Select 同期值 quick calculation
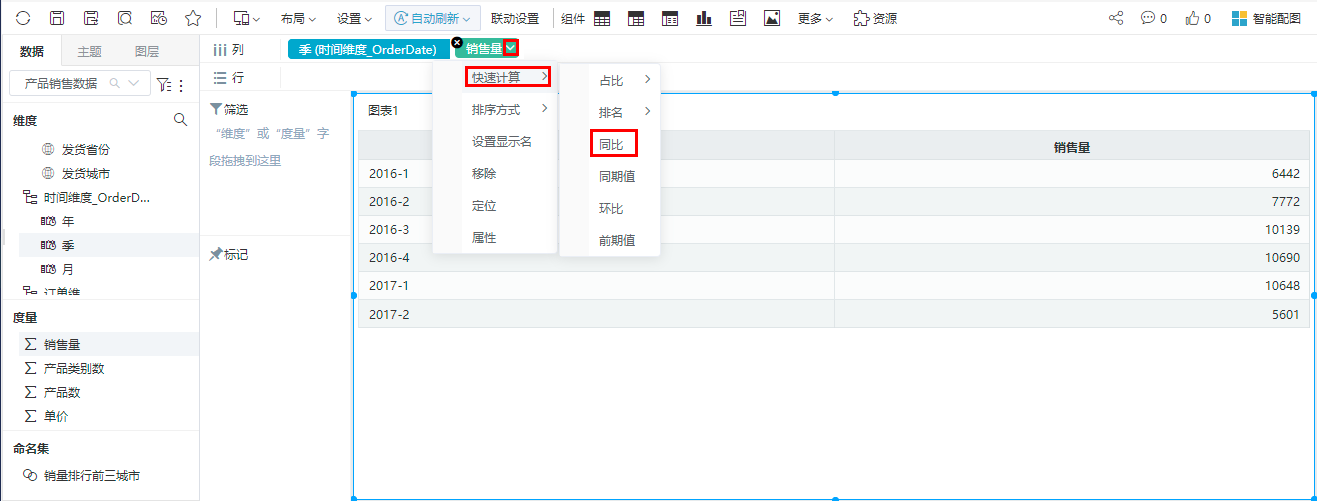The height and width of the screenshot is (501, 1317). pyautogui.click(x=610, y=176)
